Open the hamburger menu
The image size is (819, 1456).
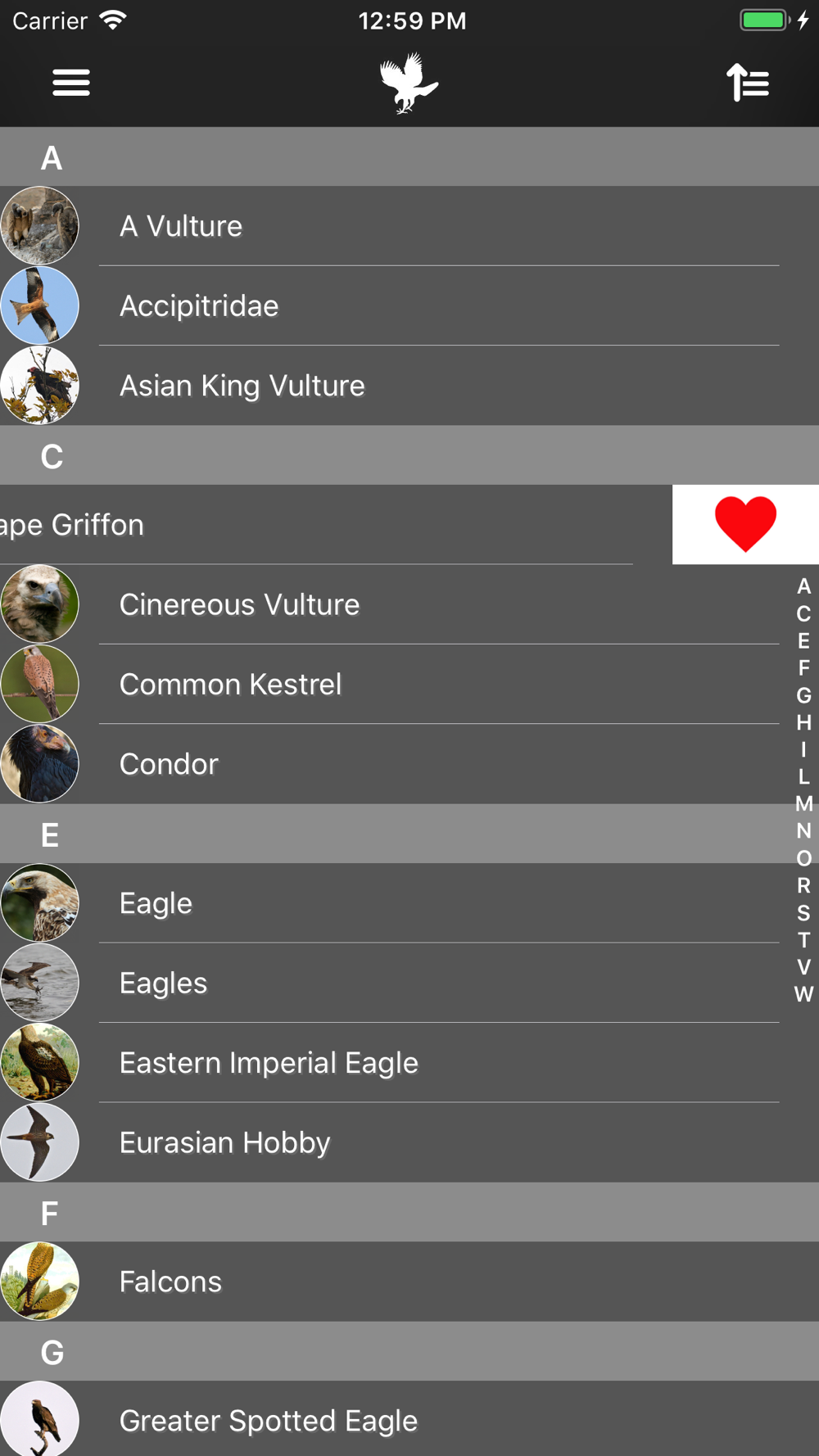coord(71,83)
